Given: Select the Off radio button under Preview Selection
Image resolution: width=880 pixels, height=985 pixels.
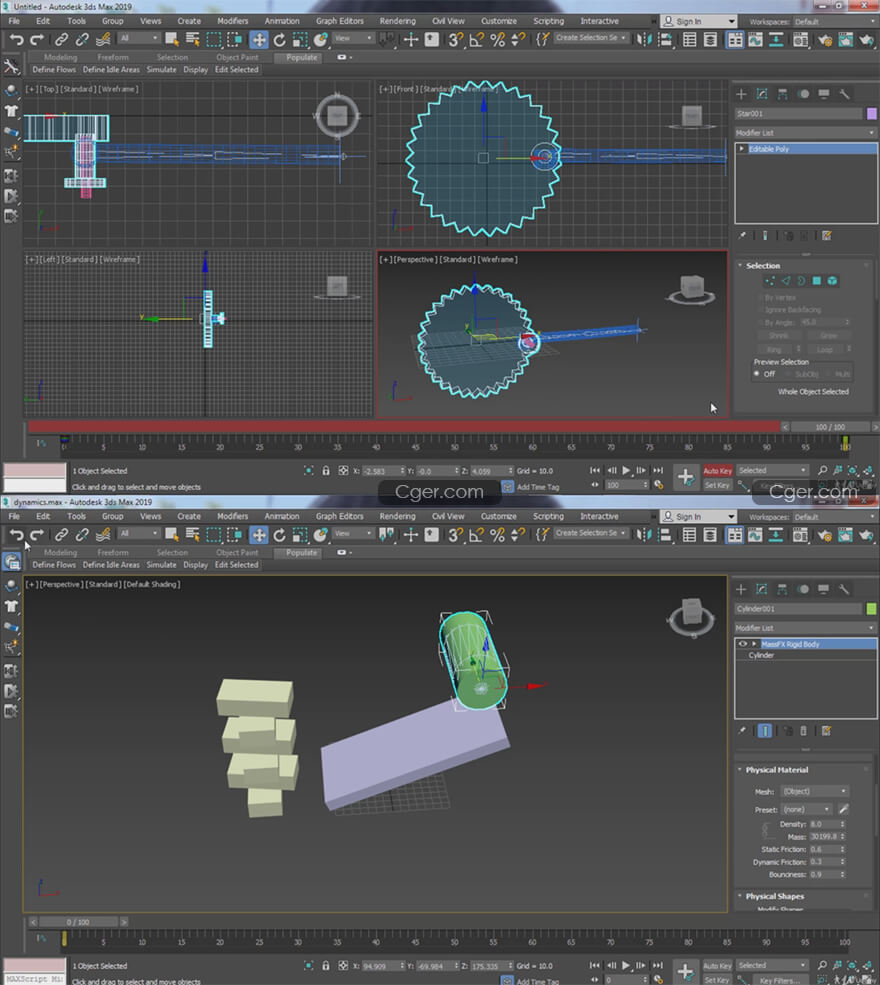Looking at the screenshot, I should 757,374.
